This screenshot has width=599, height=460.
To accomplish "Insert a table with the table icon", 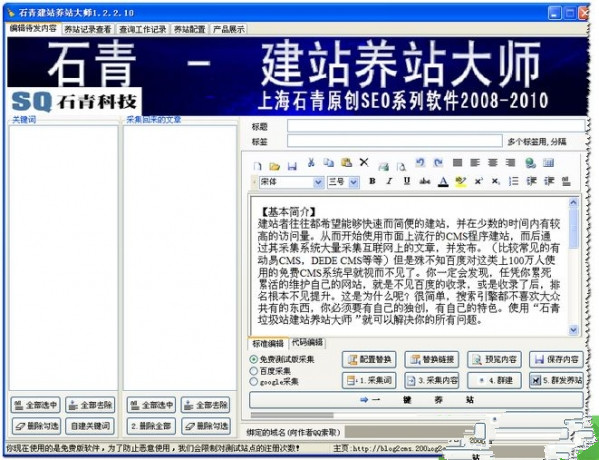I will pyautogui.click(x=548, y=163).
